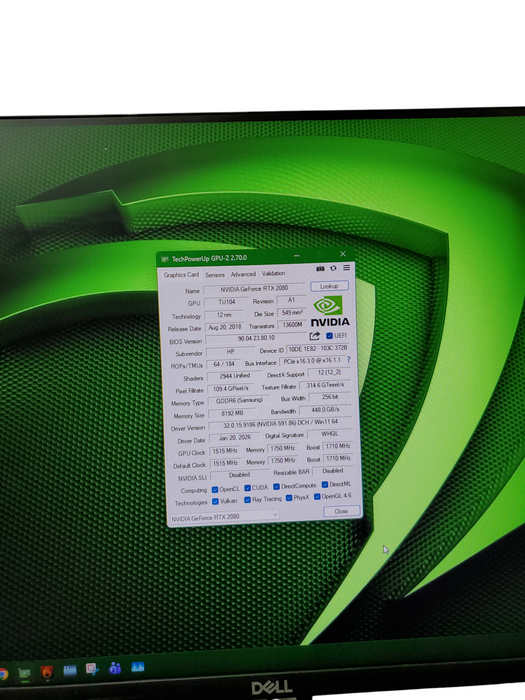Click the Device ID field

tap(317, 349)
